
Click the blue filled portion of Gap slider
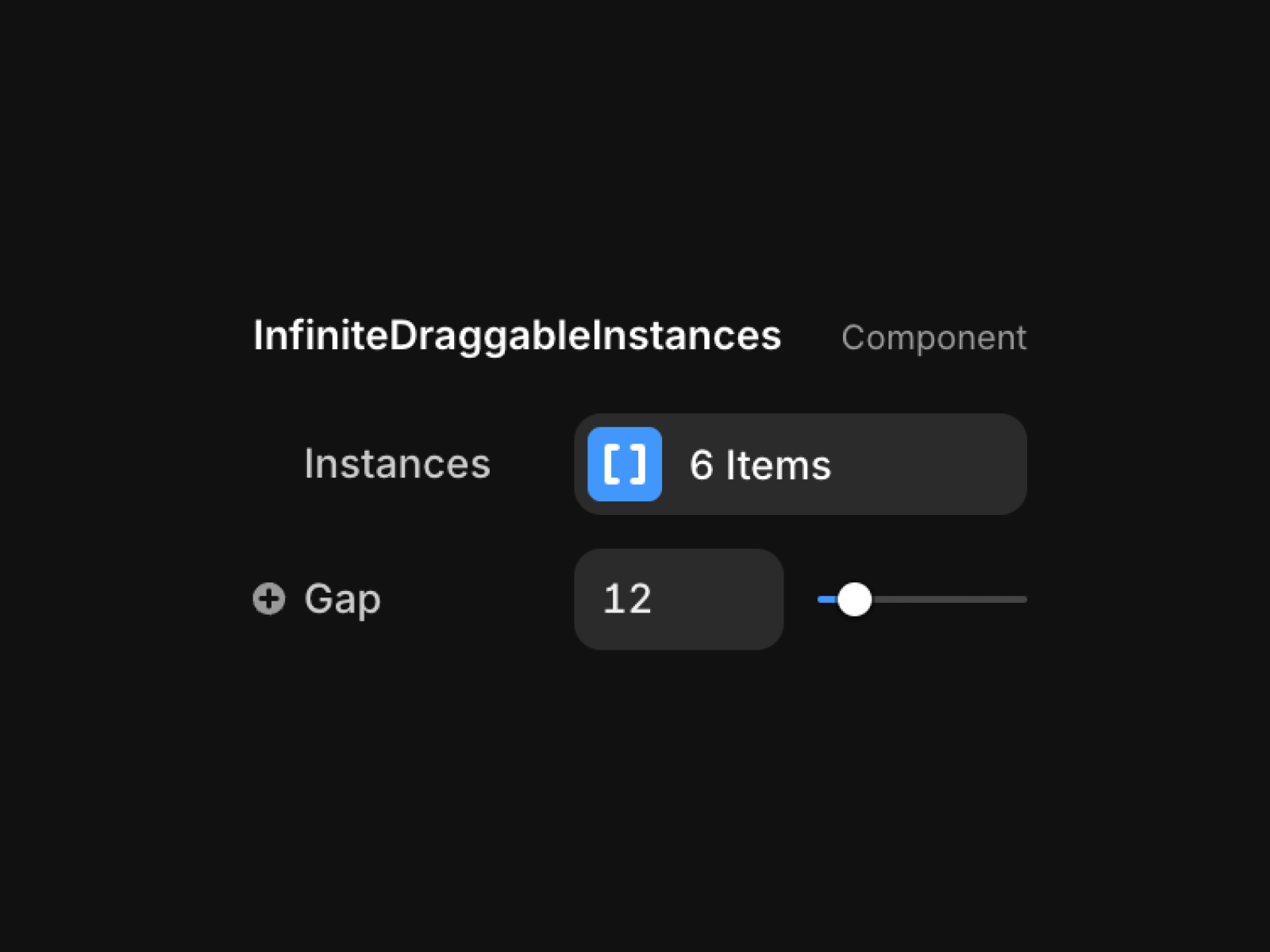point(827,599)
